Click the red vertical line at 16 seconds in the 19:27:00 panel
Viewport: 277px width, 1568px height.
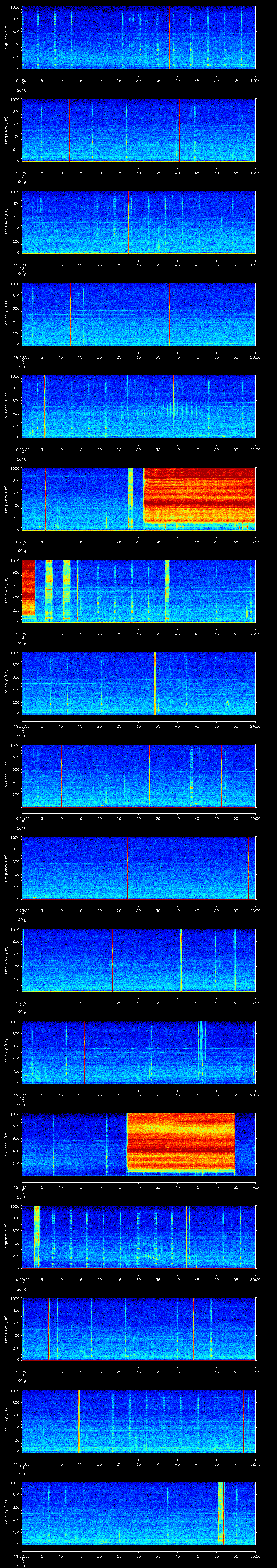click(84, 1052)
